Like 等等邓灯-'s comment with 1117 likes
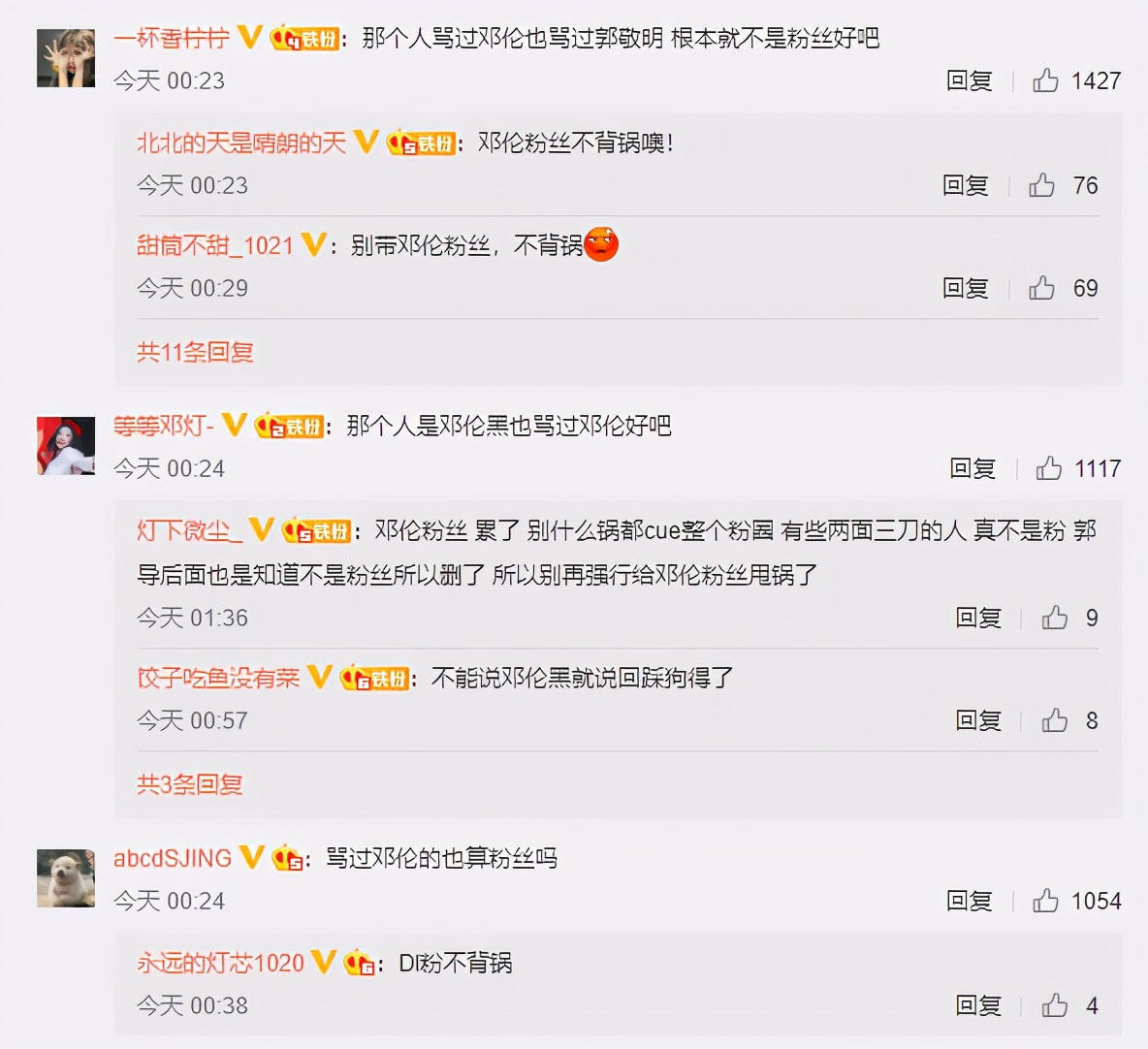Screen dimensions: 1148x1049 point(1048,467)
